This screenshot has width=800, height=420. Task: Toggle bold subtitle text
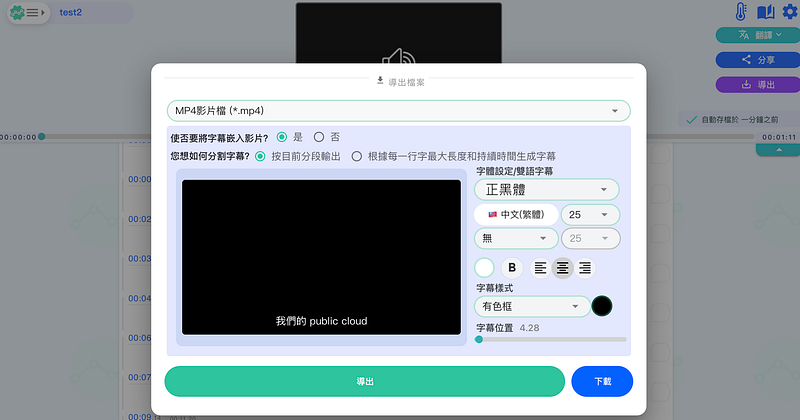click(512, 268)
